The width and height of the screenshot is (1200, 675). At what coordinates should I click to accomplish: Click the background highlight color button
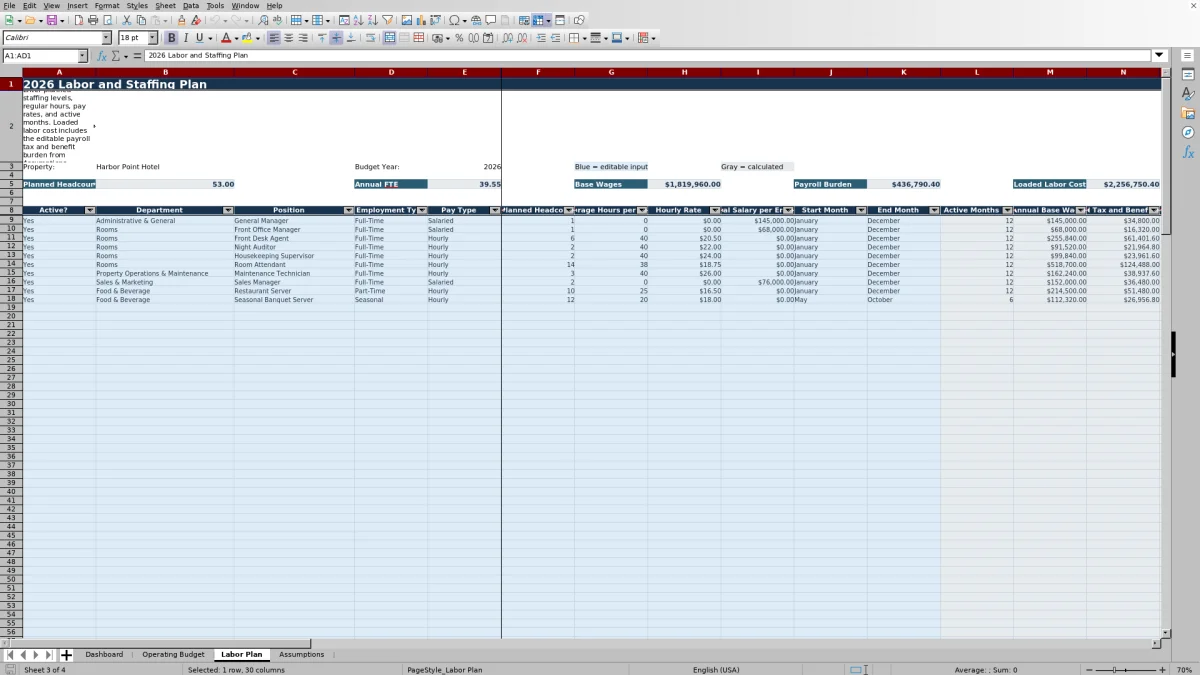pos(246,38)
